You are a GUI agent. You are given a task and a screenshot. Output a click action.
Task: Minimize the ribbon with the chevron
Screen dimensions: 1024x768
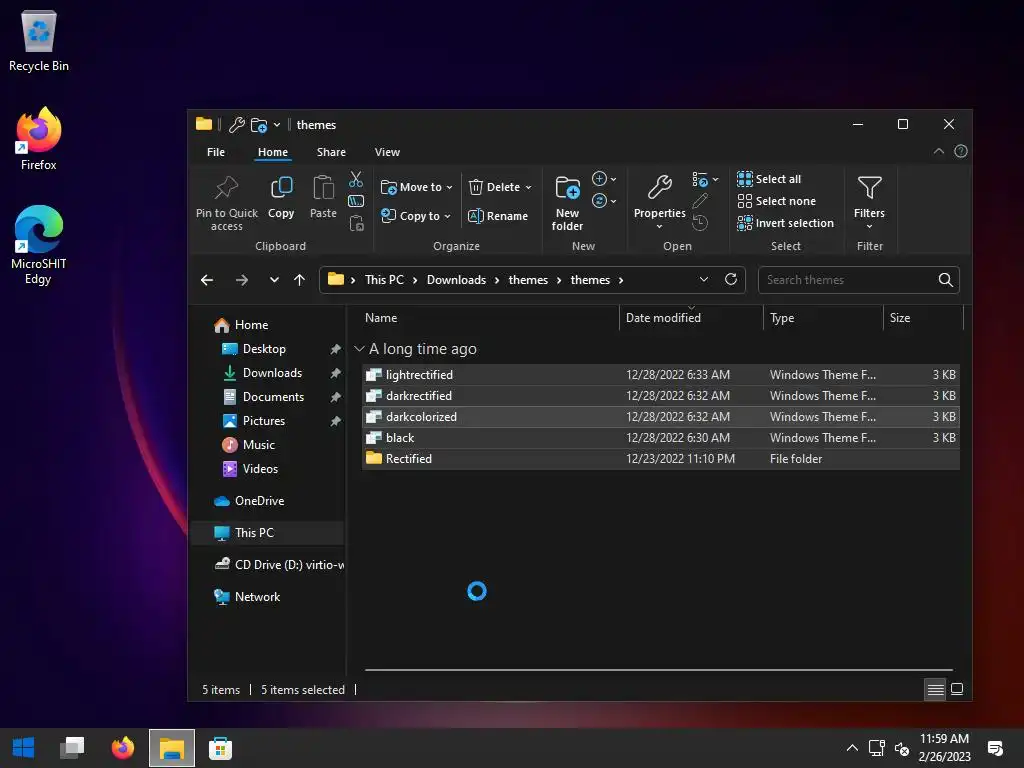coord(938,152)
